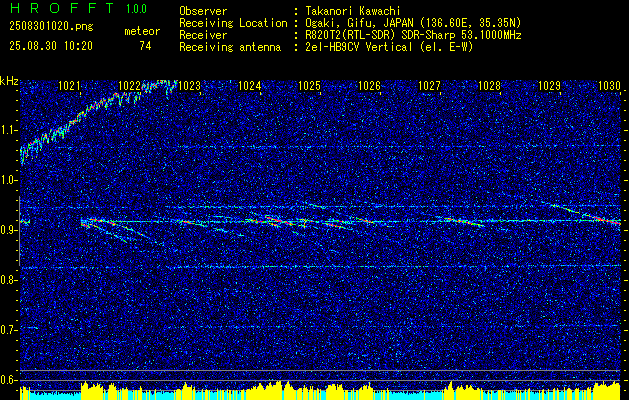
Task: Click frequency axis value 1.0
Action: pyautogui.click(x=9, y=181)
